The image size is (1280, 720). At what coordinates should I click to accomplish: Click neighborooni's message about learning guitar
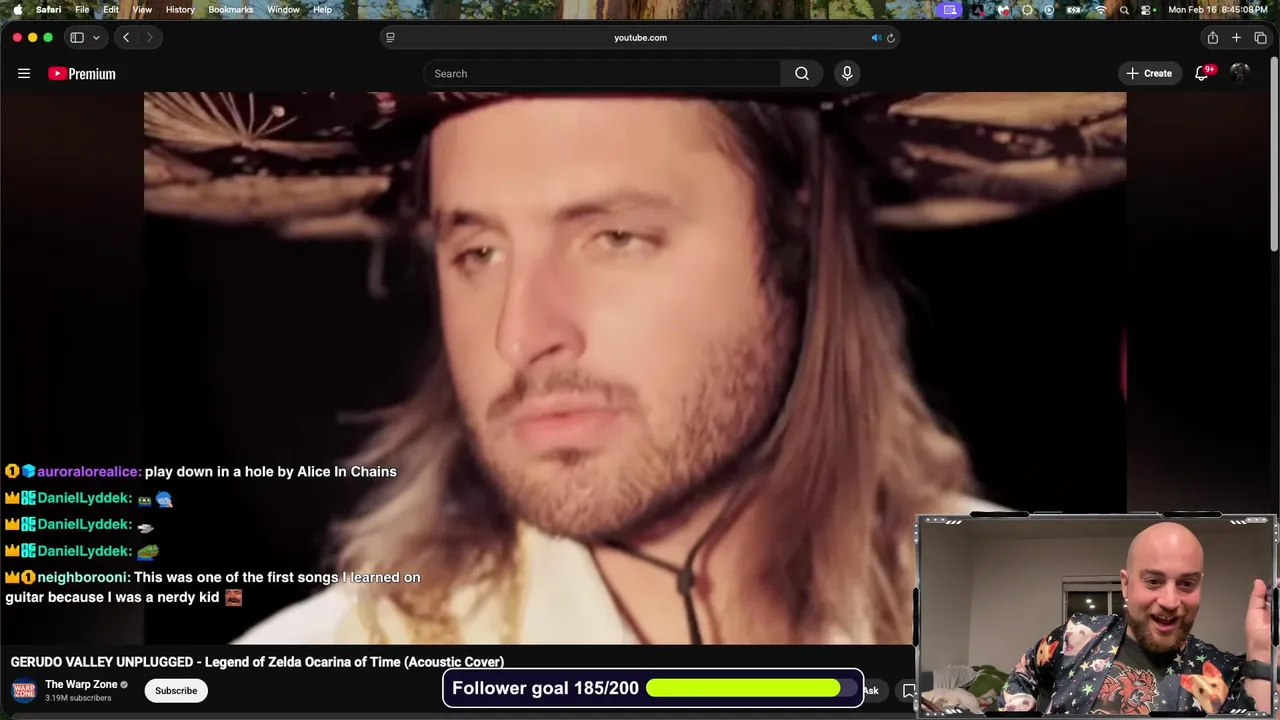coord(213,587)
